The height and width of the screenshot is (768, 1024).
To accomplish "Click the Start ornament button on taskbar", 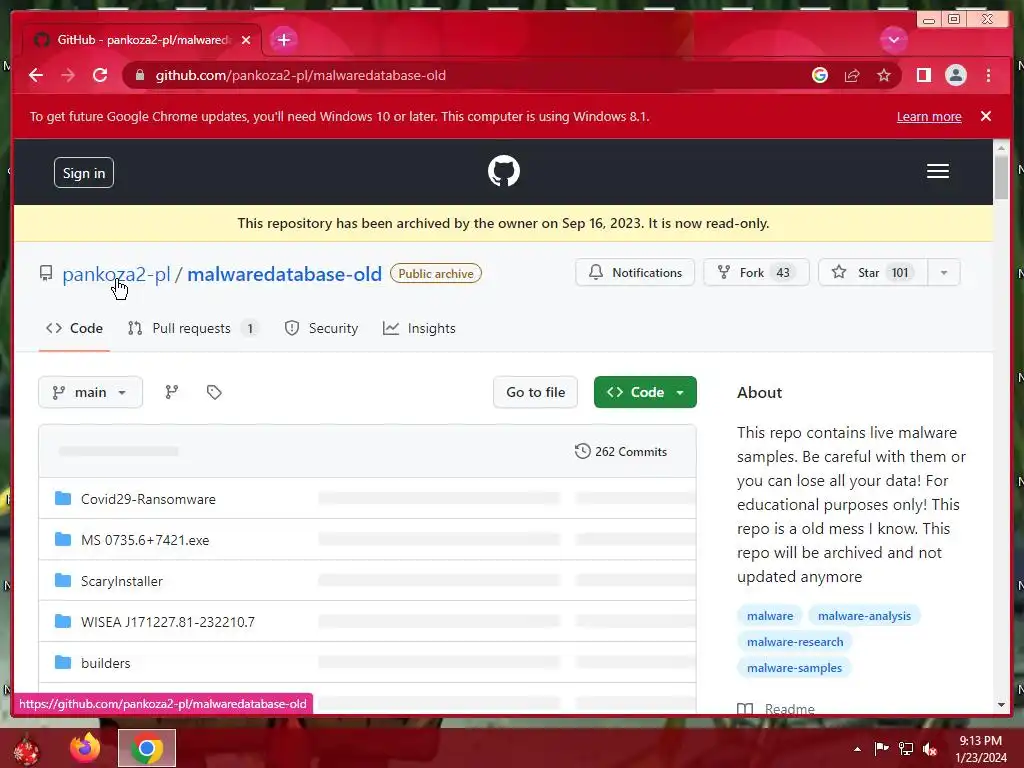I will click(x=27, y=749).
